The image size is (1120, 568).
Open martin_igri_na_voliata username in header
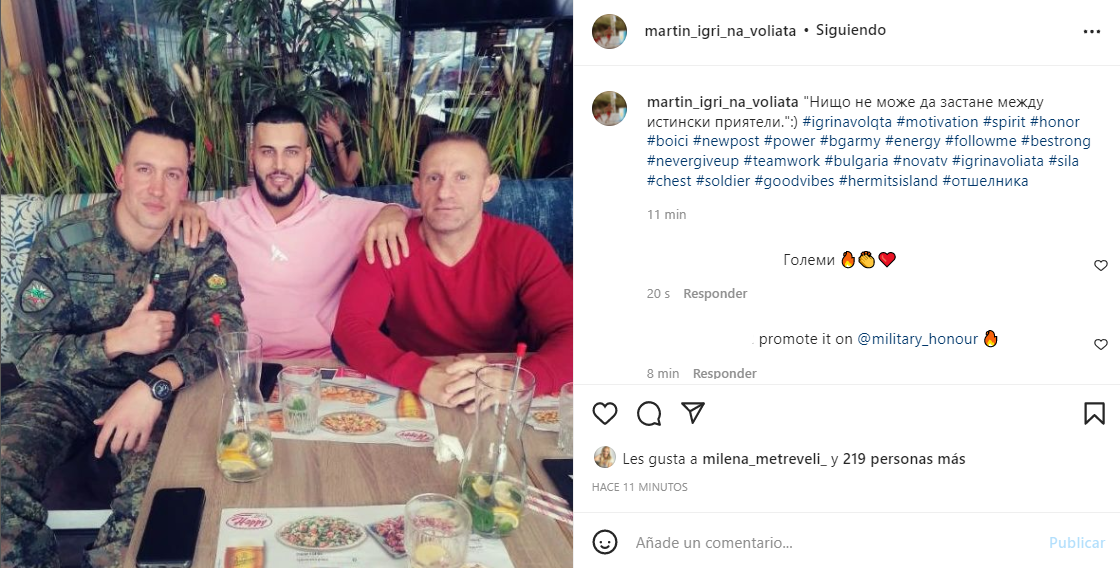[720, 31]
